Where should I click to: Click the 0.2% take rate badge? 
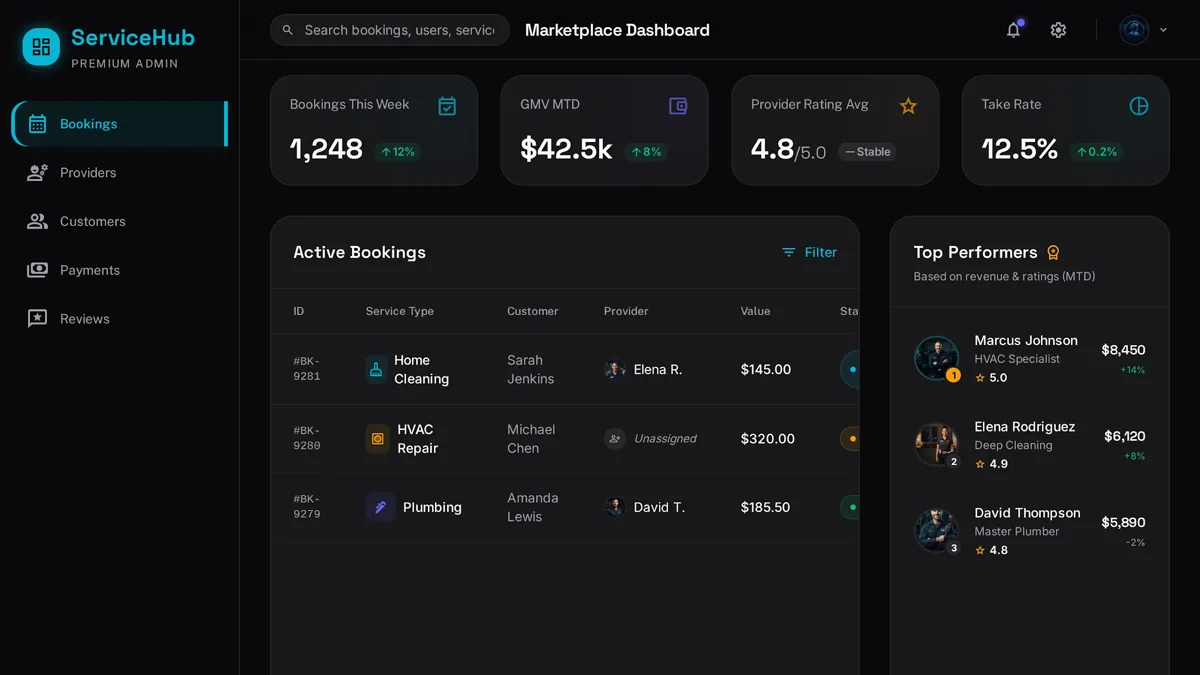(x=1097, y=152)
